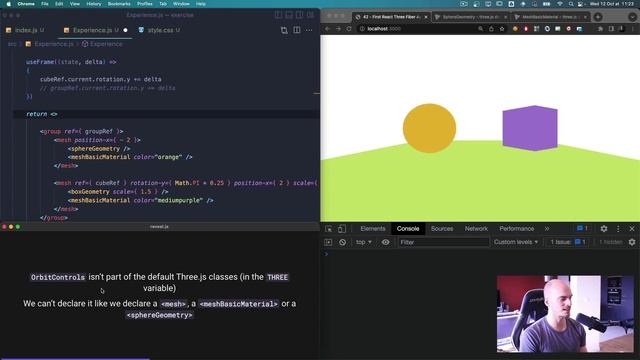Viewport: 640px width, 360px height.
Task: Click the share icon in the address bar
Action: [x=491, y=29]
